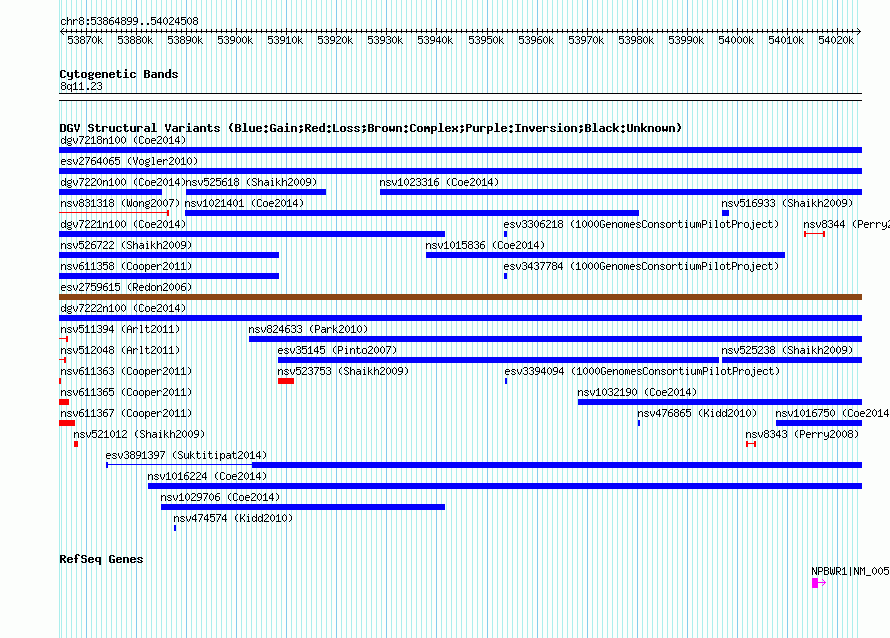890x638 pixels.
Task: Select the tiny esv3437784 blue marker
Action: 505,276
